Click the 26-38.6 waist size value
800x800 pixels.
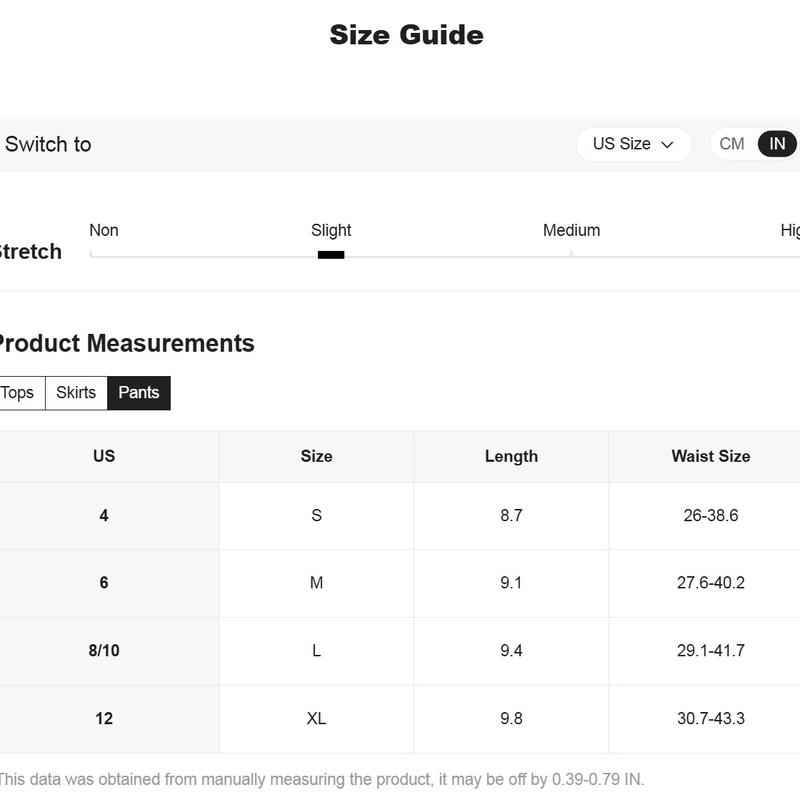click(x=711, y=516)
